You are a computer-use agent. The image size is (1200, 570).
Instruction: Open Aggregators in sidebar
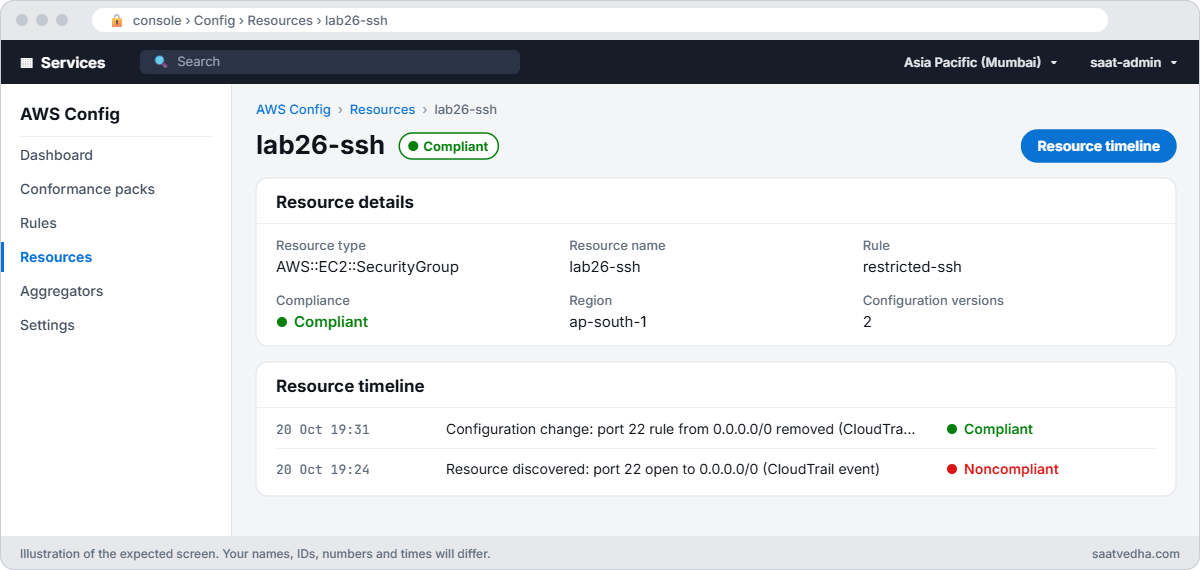pyautogui.click(x=61, y=291)
